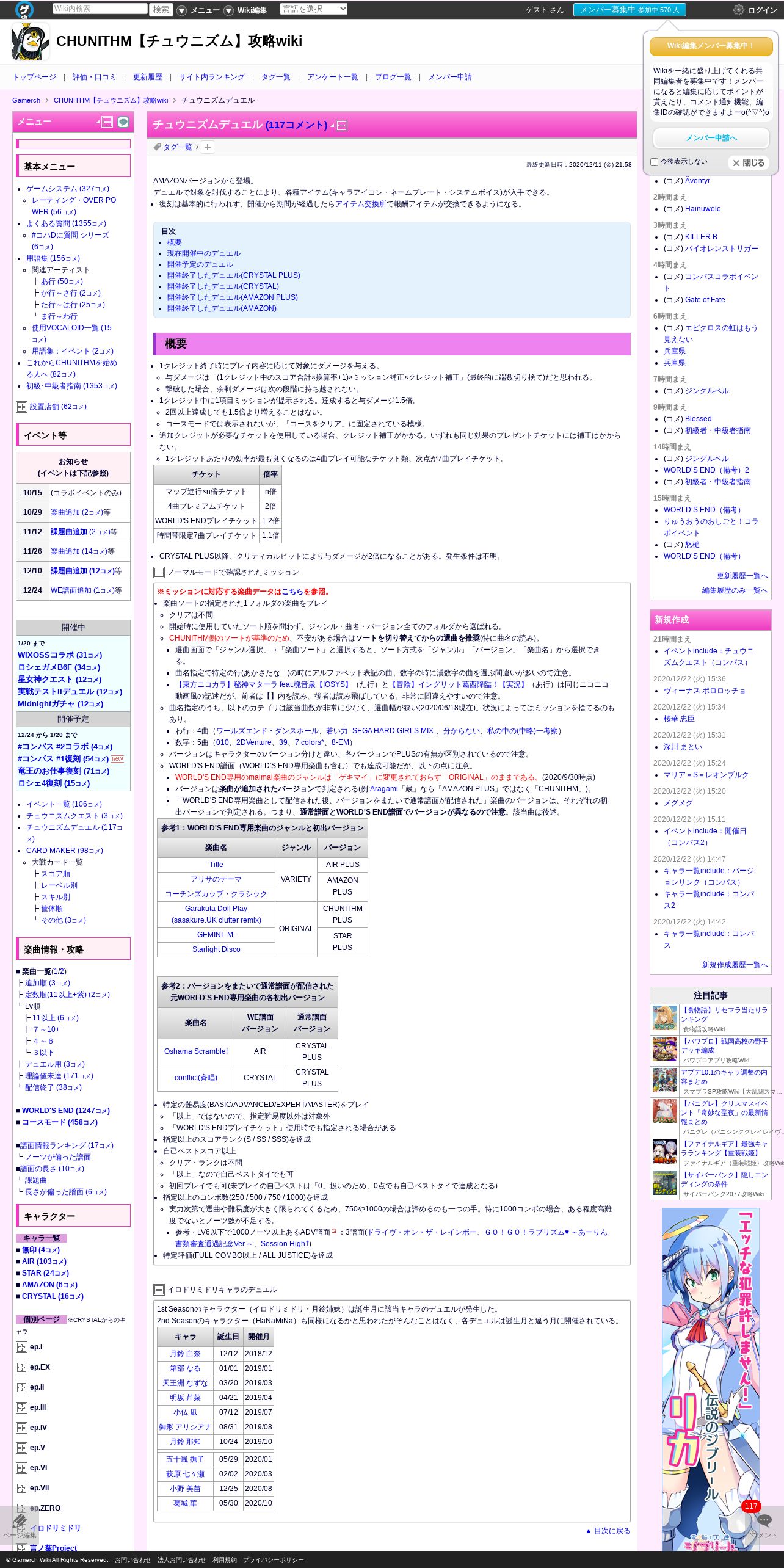Expand the ep.I character list
This screenshot has height=1568, width=784.
pos(21,1348)
